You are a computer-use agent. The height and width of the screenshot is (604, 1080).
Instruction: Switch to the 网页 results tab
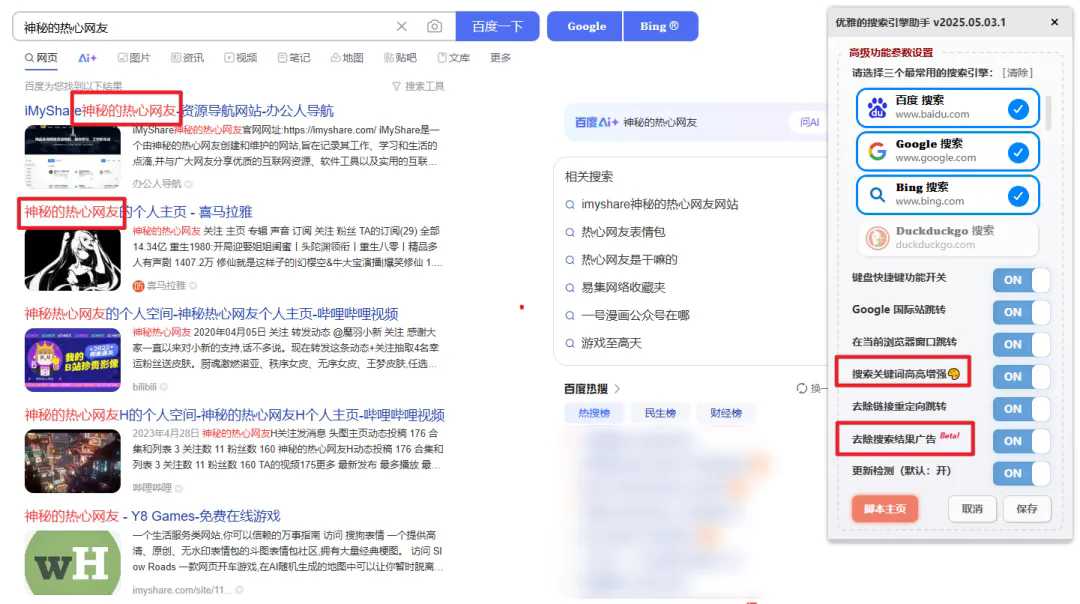pos(41,58)
